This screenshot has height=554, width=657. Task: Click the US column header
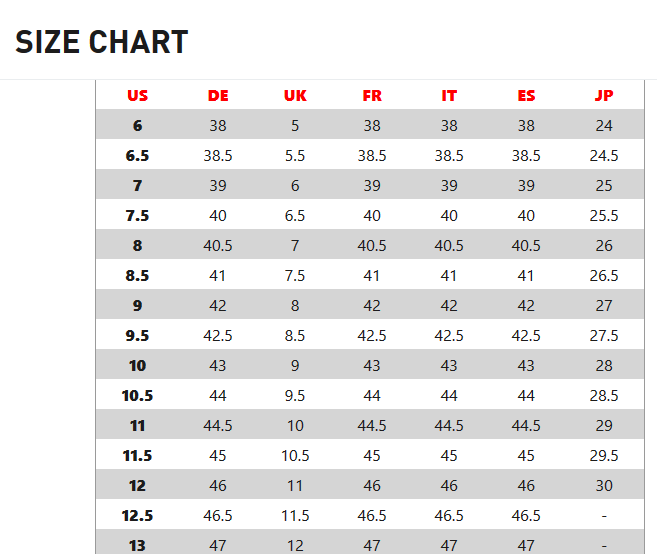point(137,96)
